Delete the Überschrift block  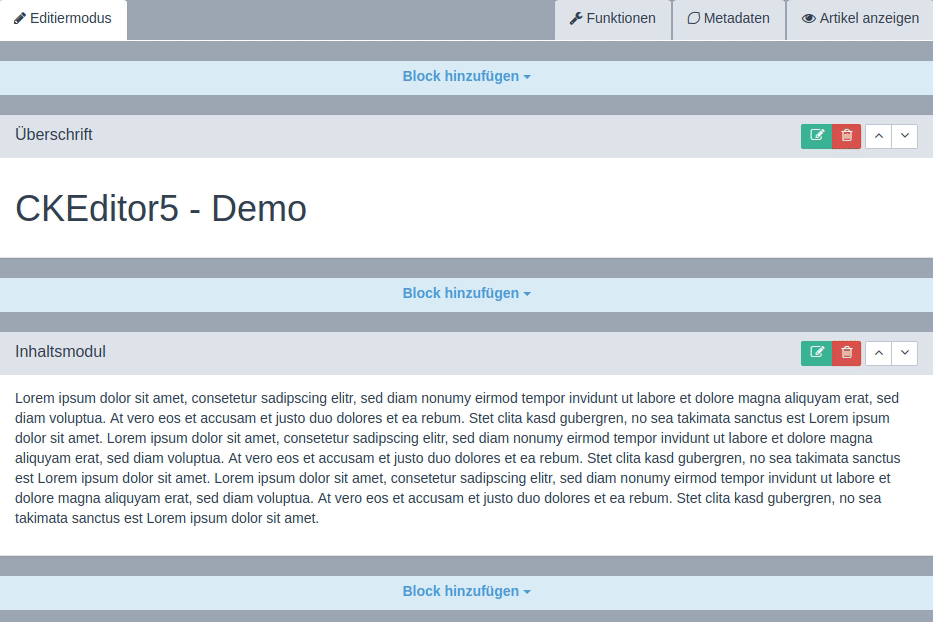point(847,136)
